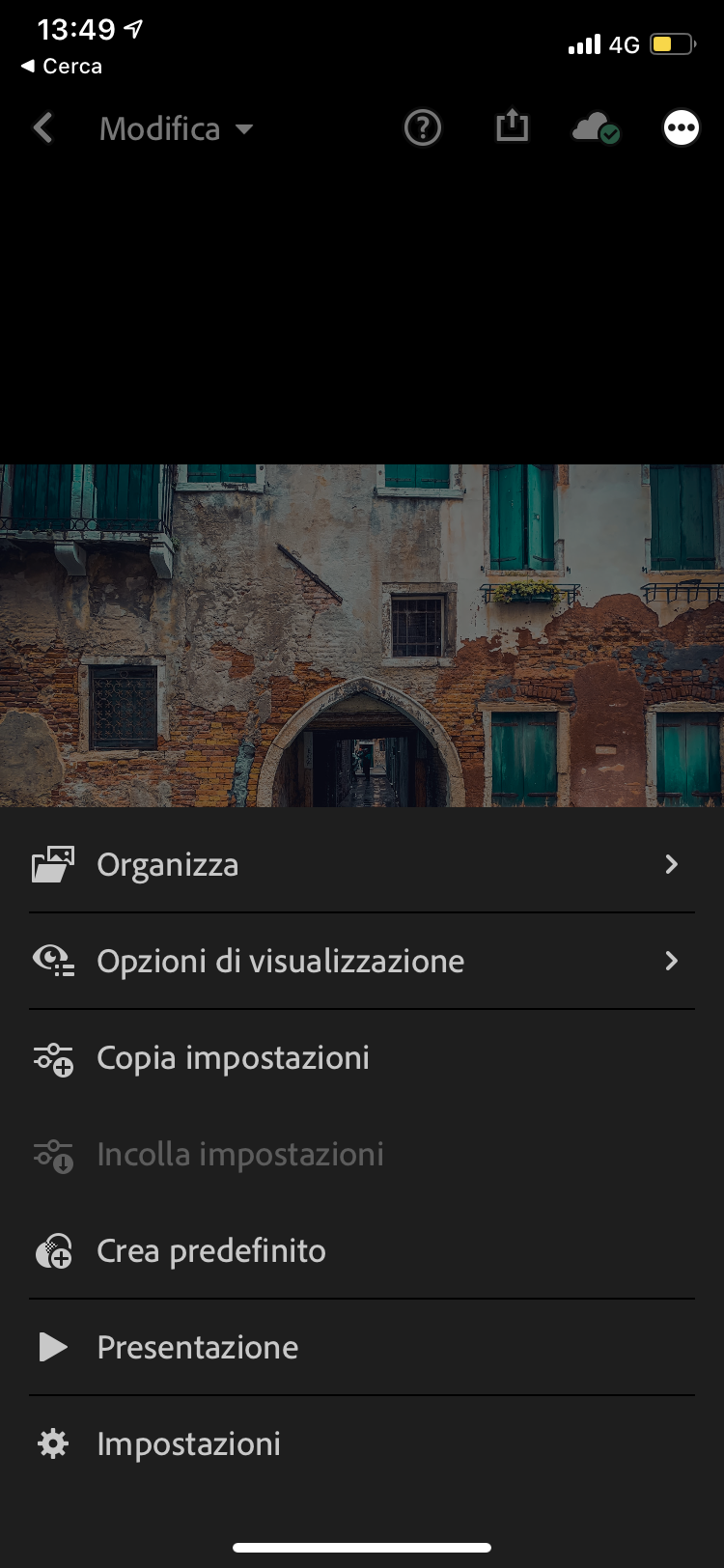The width and height of the screenshot is (724, 1568).
Task: Tap the Presentazione play icon
Action: [x=53, y=1347]
